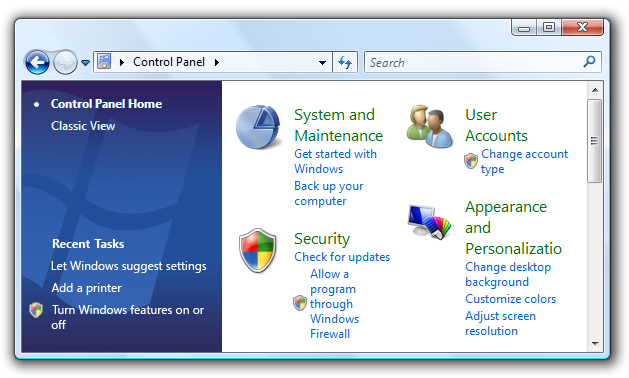Close the Control Panel window
Viewport: 629px width, 378px height.
coord(582,27)
